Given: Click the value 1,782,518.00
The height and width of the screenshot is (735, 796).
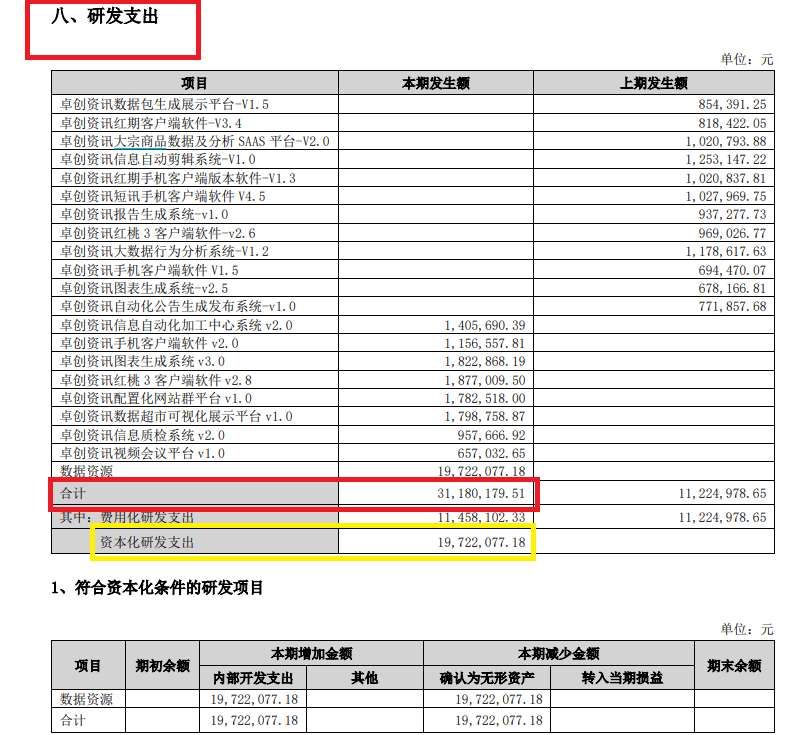Looking at the screenshot, I should 485,398.
